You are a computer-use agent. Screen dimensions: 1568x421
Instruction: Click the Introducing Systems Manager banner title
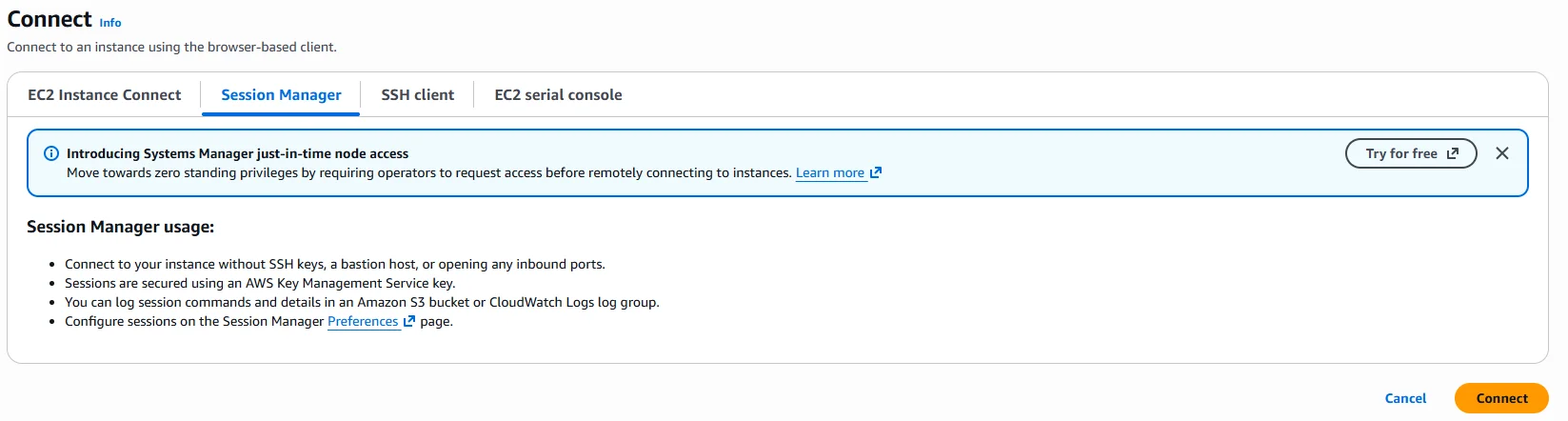[x=237, y=153]
